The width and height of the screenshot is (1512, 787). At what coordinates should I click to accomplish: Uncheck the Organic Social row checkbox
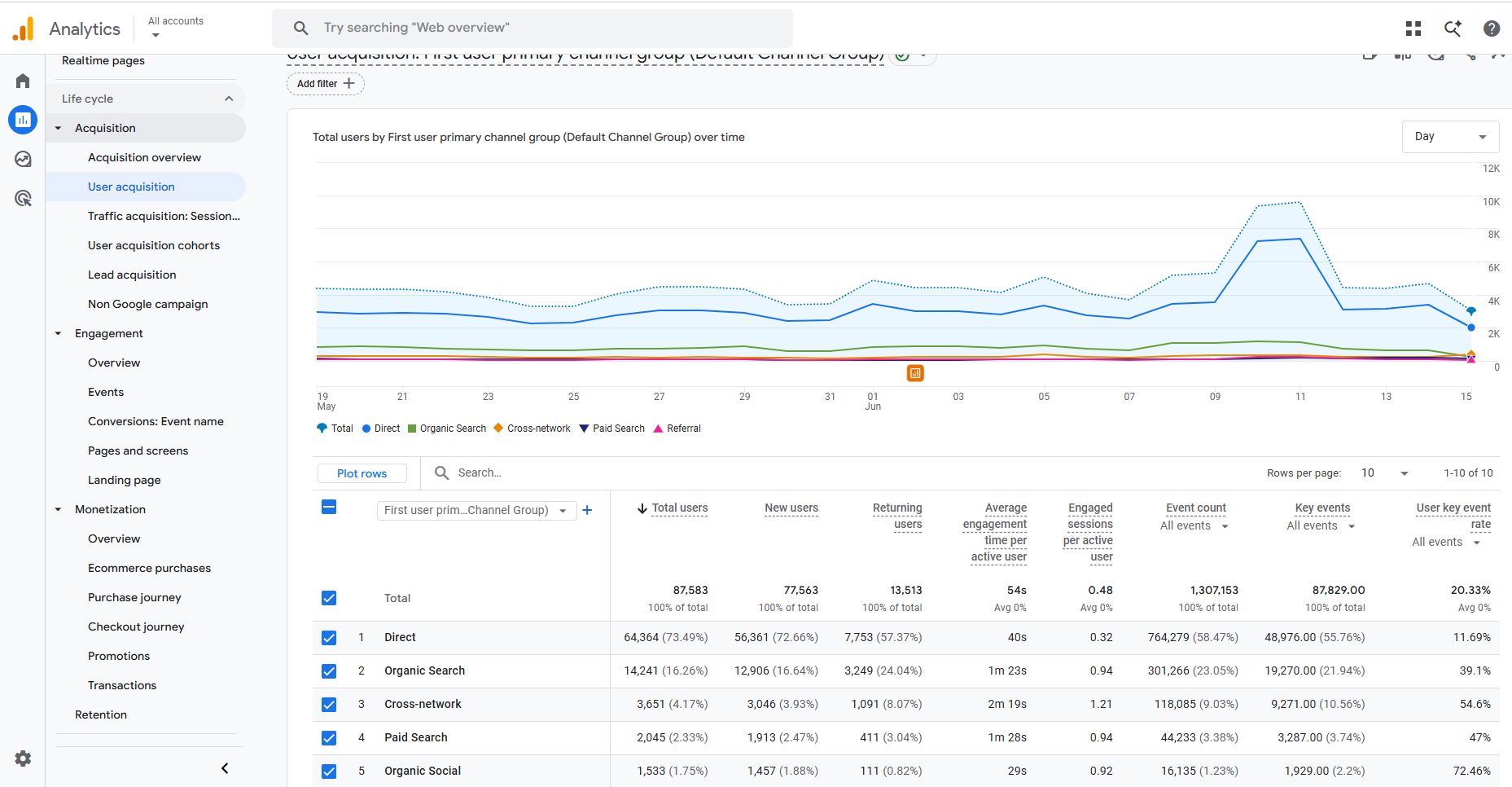[329, 772]
